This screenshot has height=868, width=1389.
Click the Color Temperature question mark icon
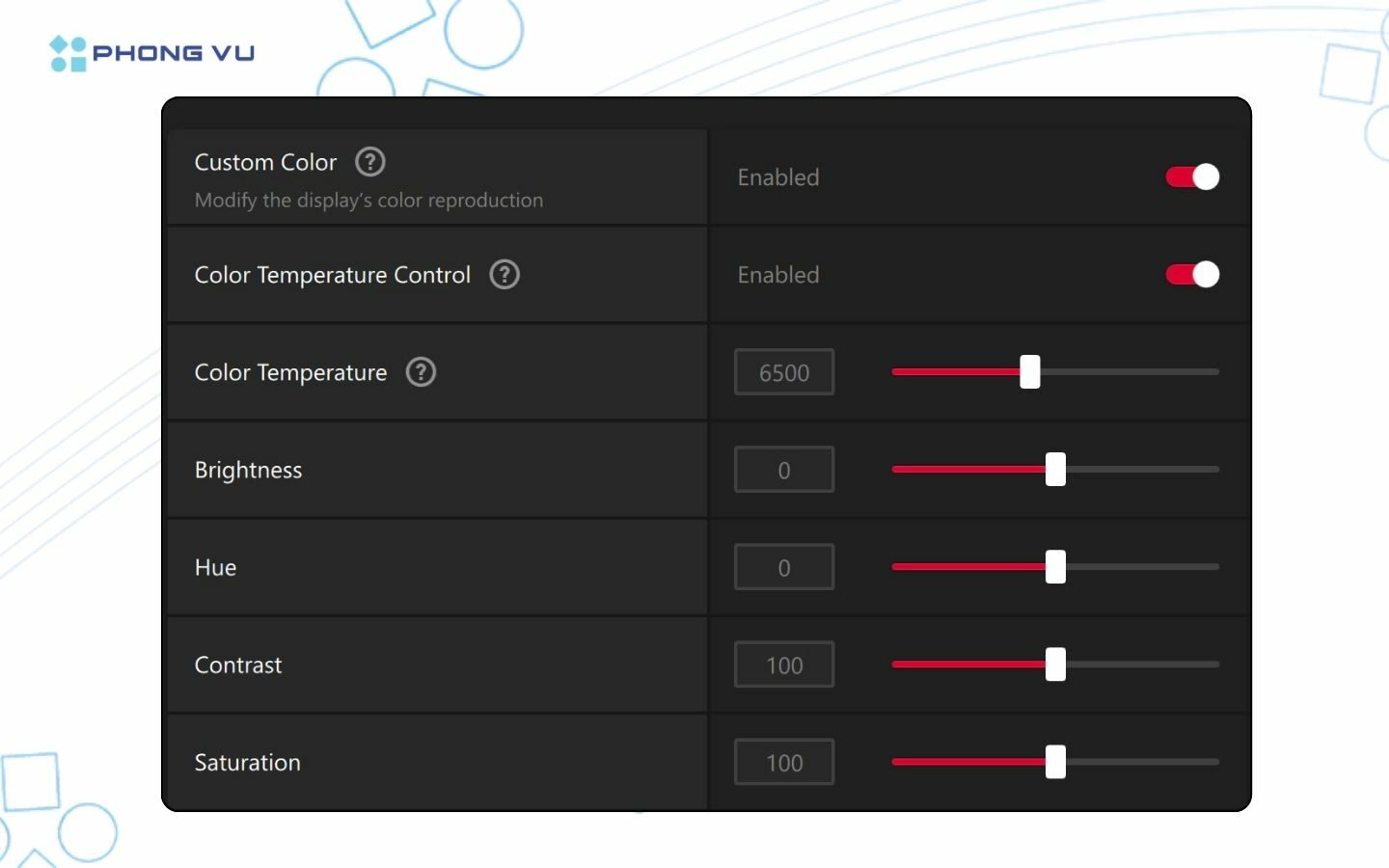point(421,372)
